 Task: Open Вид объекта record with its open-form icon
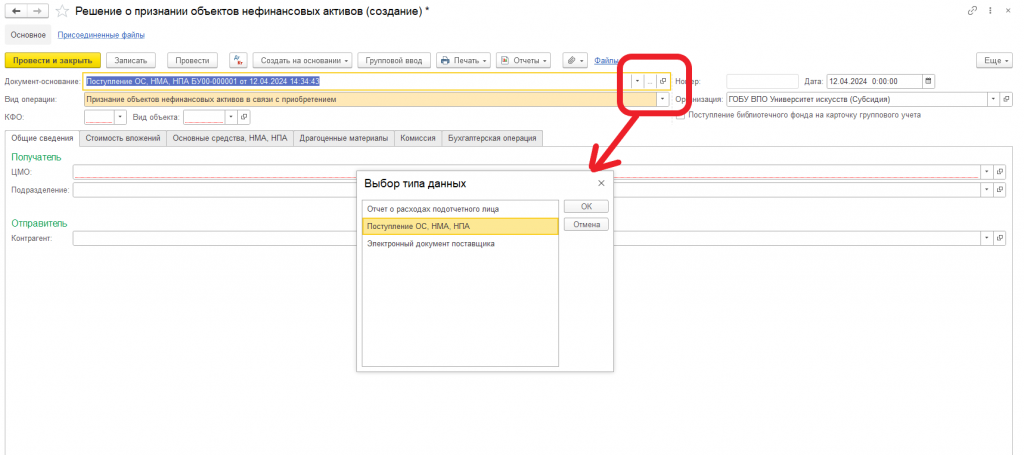tap(244, 117)
